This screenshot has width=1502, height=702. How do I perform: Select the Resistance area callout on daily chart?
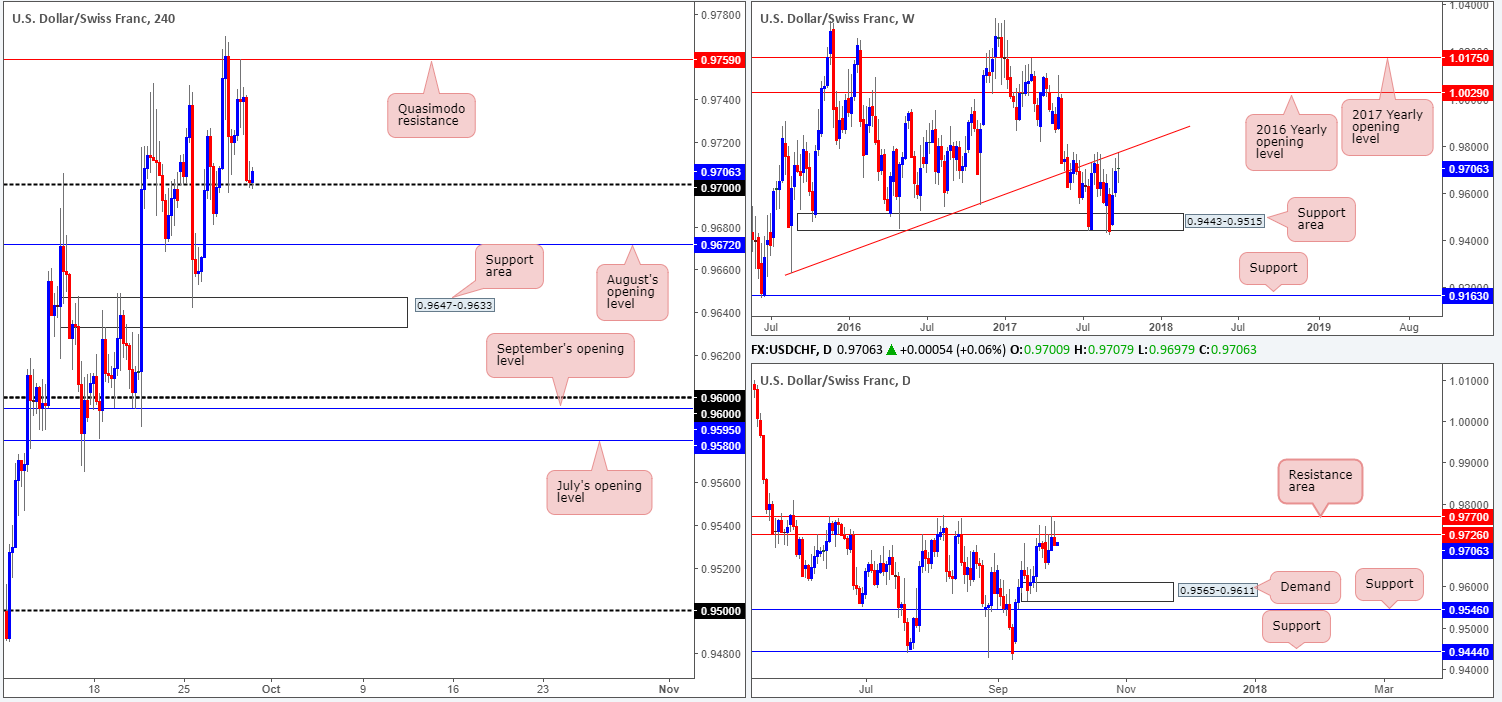click(x=1320, y=482)
